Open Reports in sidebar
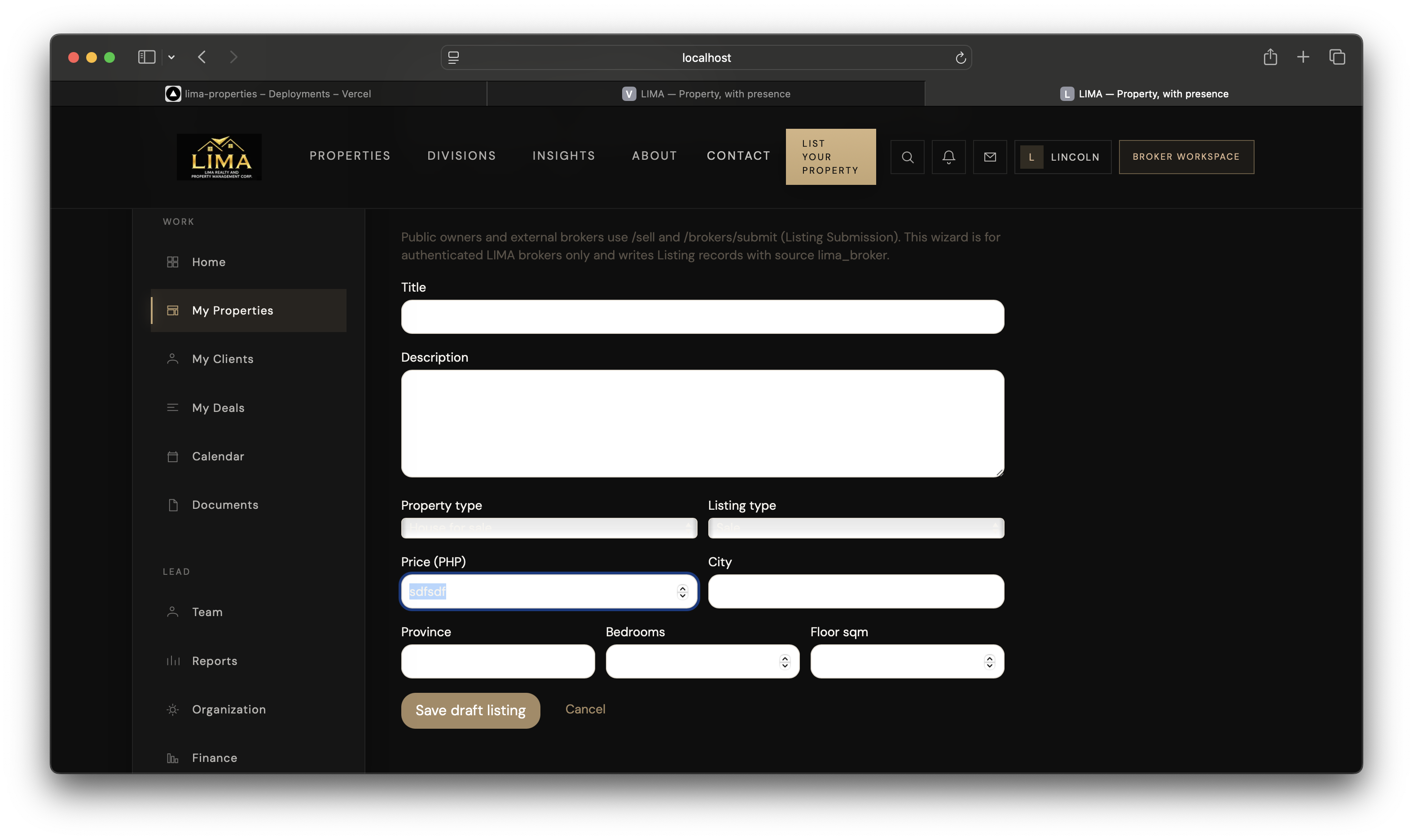Screen dimensions: 1413x840 [x=249, y=661]
